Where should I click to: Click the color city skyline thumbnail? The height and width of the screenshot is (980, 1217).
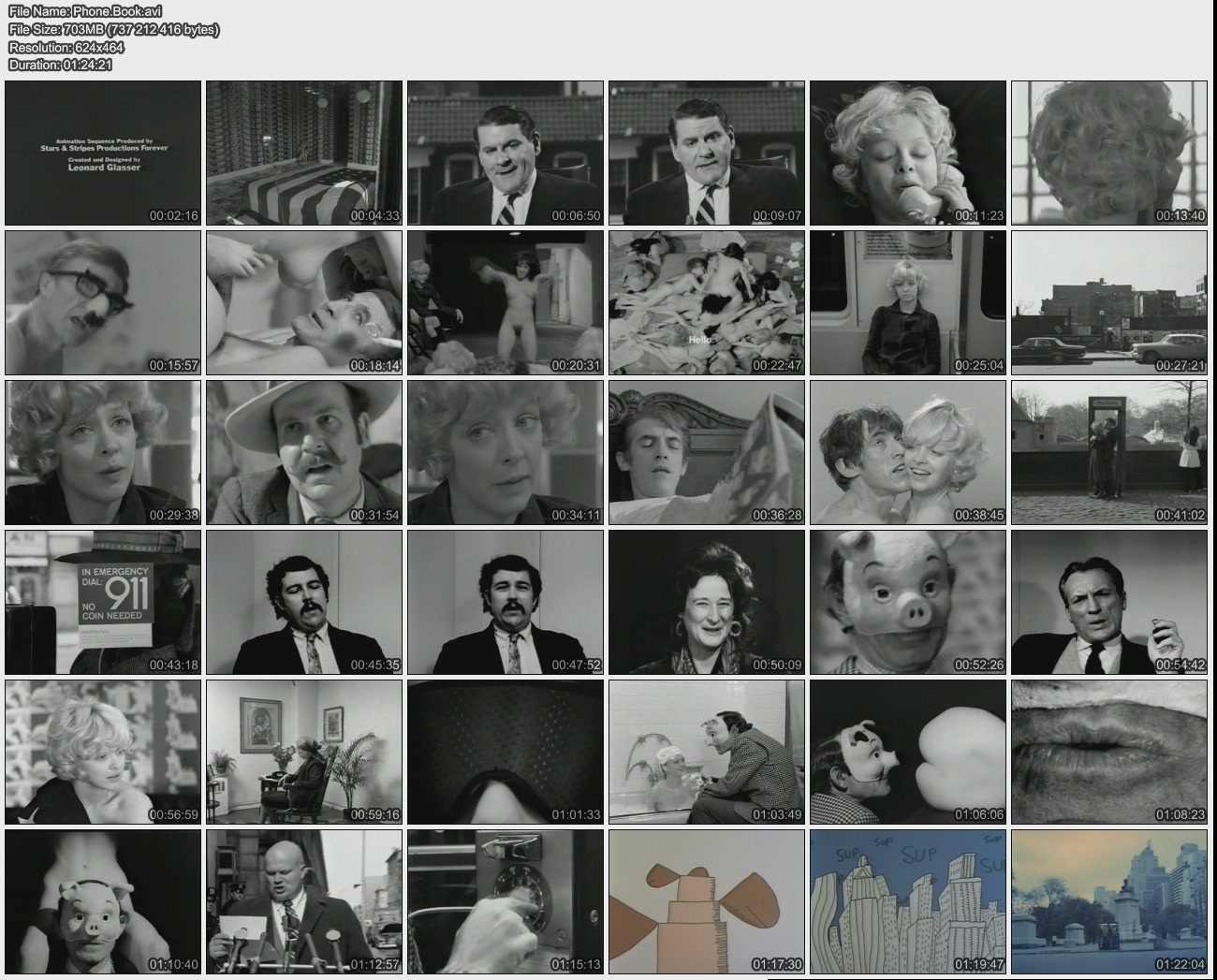[1109, 901]
